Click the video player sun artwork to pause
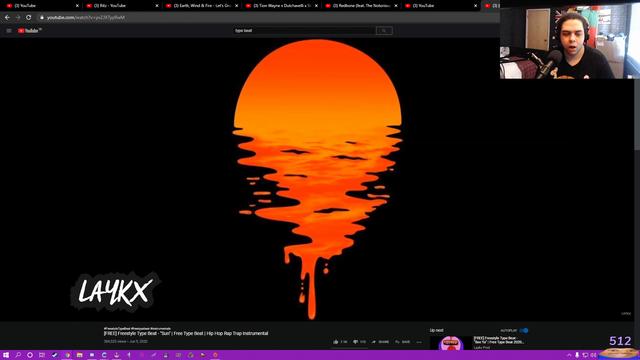Screen dimensions: 640x360 [317, 180]
